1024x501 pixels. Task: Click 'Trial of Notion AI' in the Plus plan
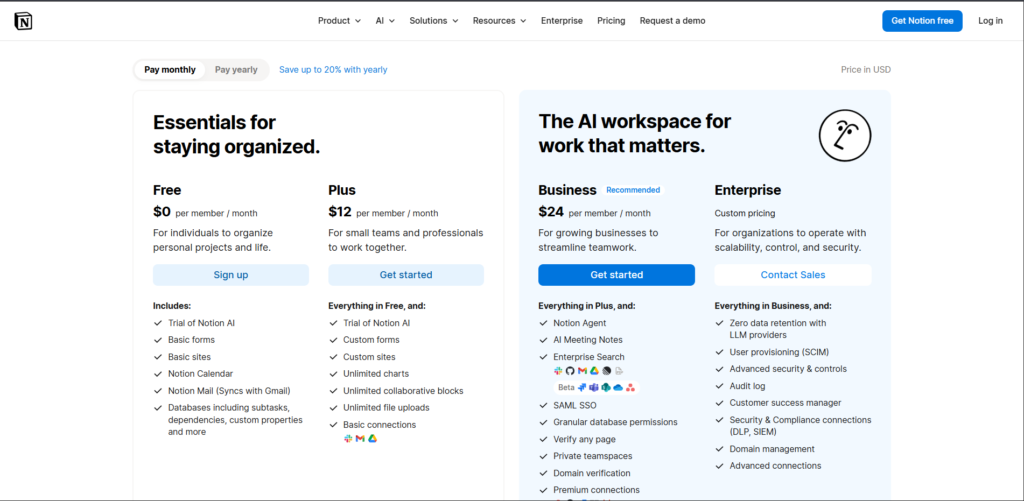tap(377, 323)
